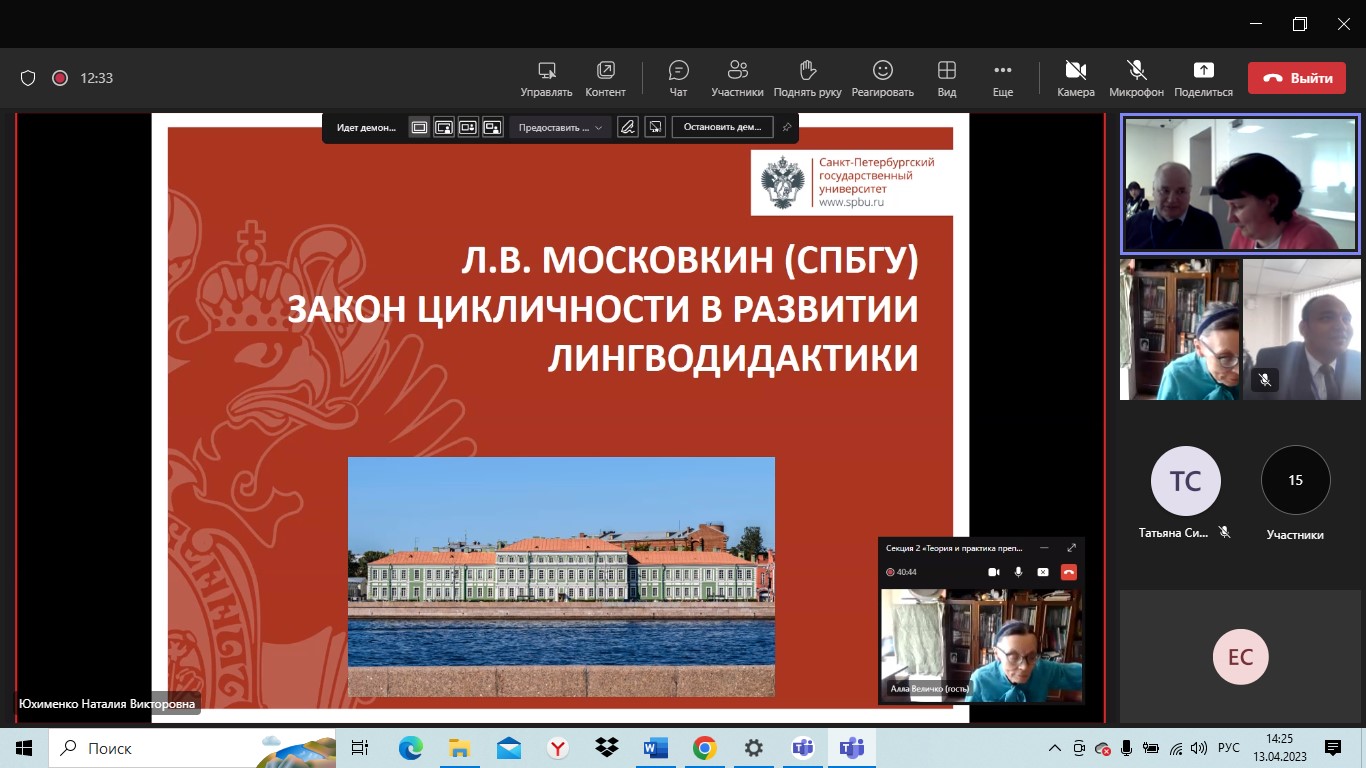This screenshot has height=768, width=1366.
Task: Click the РУС language indicator in taskbar
Action: point(1228,748)
